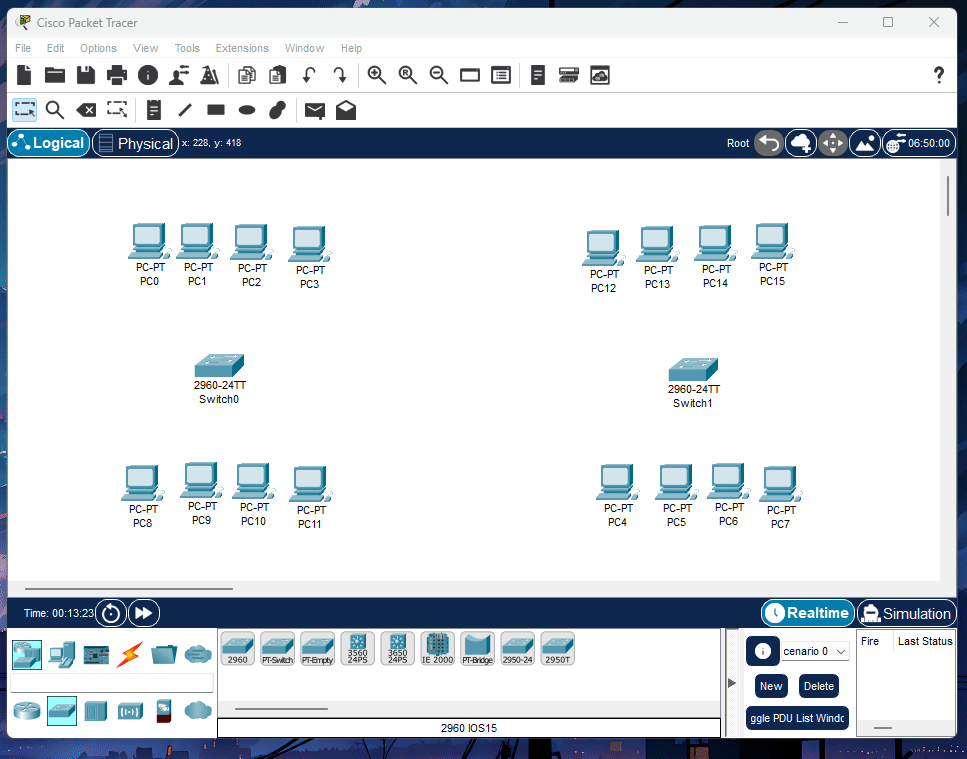This screenshot has height=759, width=967.
Task: Add a Complex PDU open envelope
Action: [346, 110]
